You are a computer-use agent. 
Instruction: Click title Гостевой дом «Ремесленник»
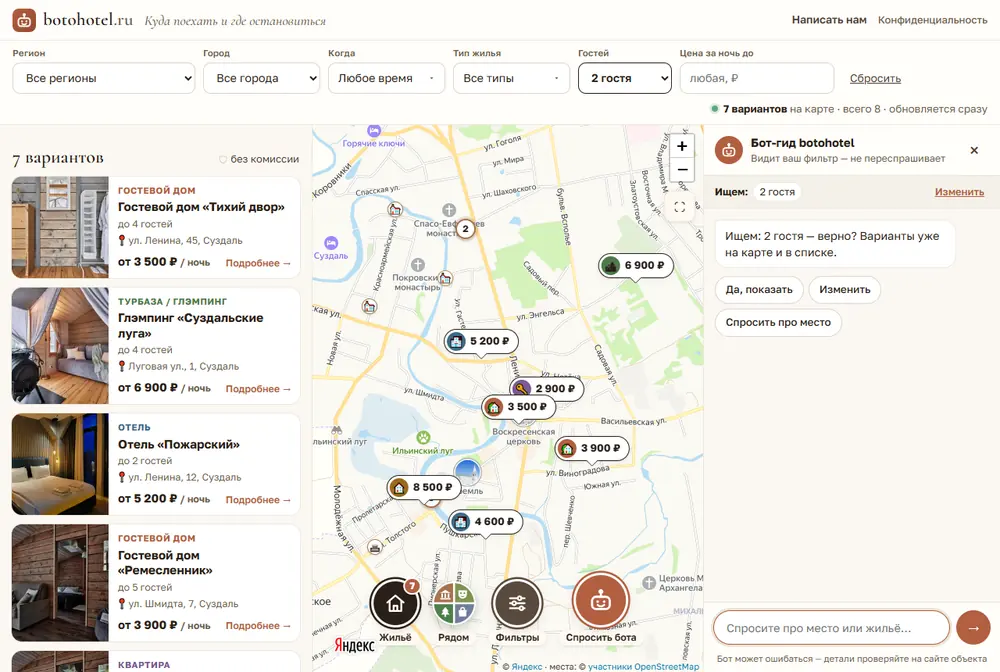click(x=165, y=563)
